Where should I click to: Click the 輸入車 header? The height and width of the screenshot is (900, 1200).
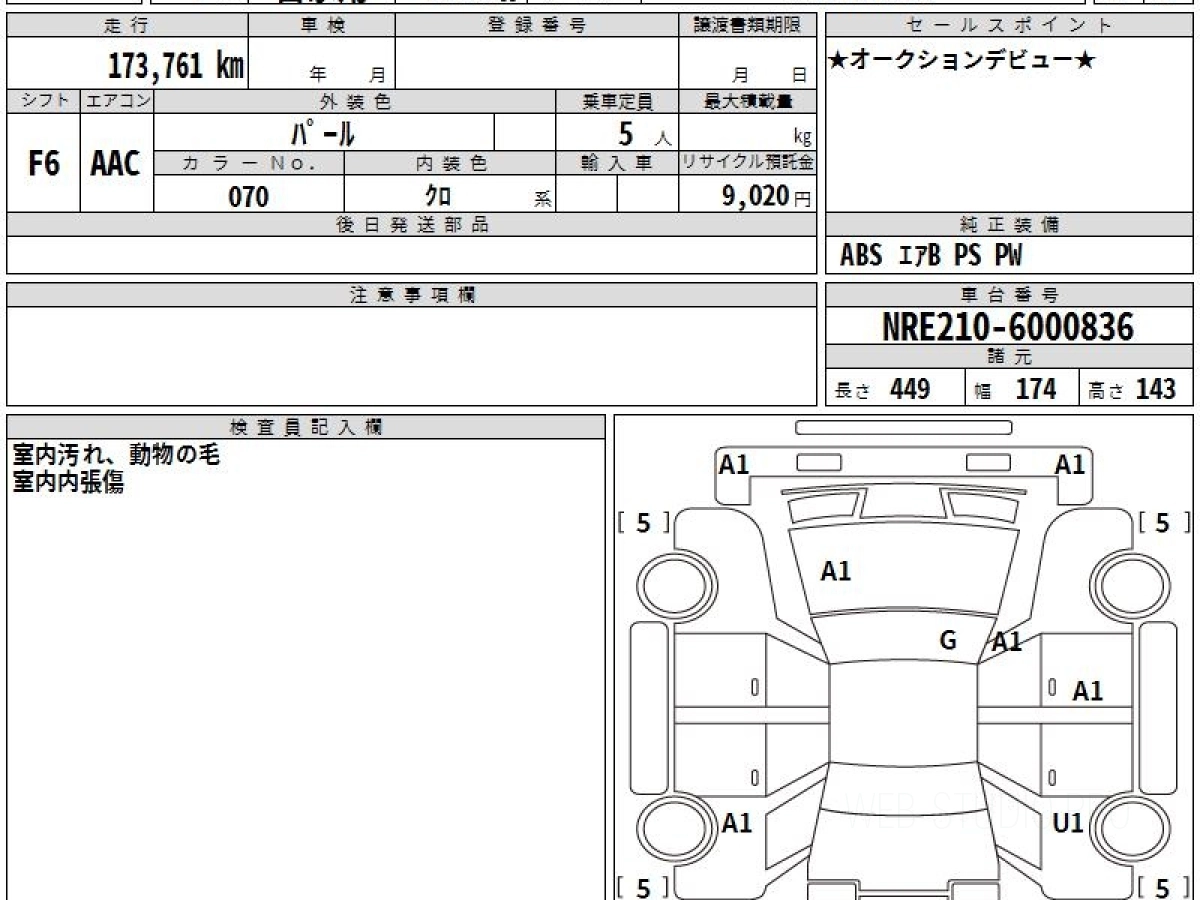[617, 163]
